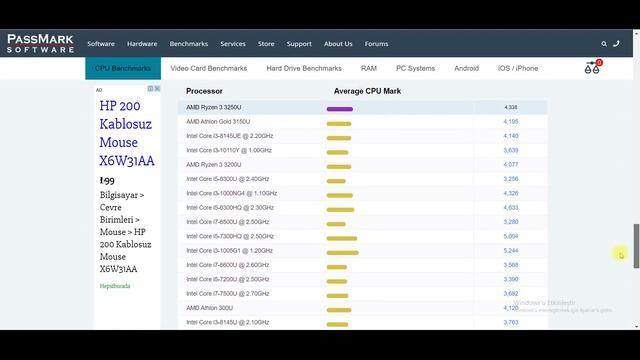
Task: Click the 5,094 score value
Action: [511, 236]
